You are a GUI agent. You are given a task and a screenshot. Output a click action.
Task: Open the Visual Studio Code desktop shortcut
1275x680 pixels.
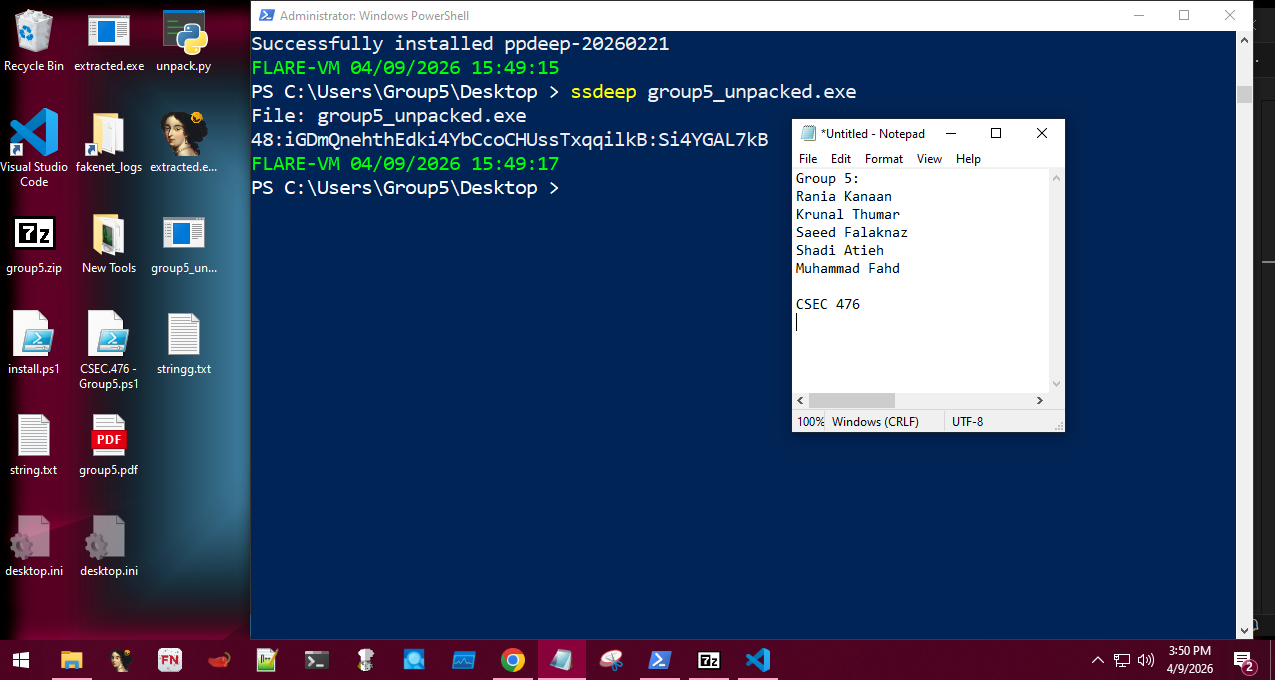pyautogui.click(x=34, y=148)
